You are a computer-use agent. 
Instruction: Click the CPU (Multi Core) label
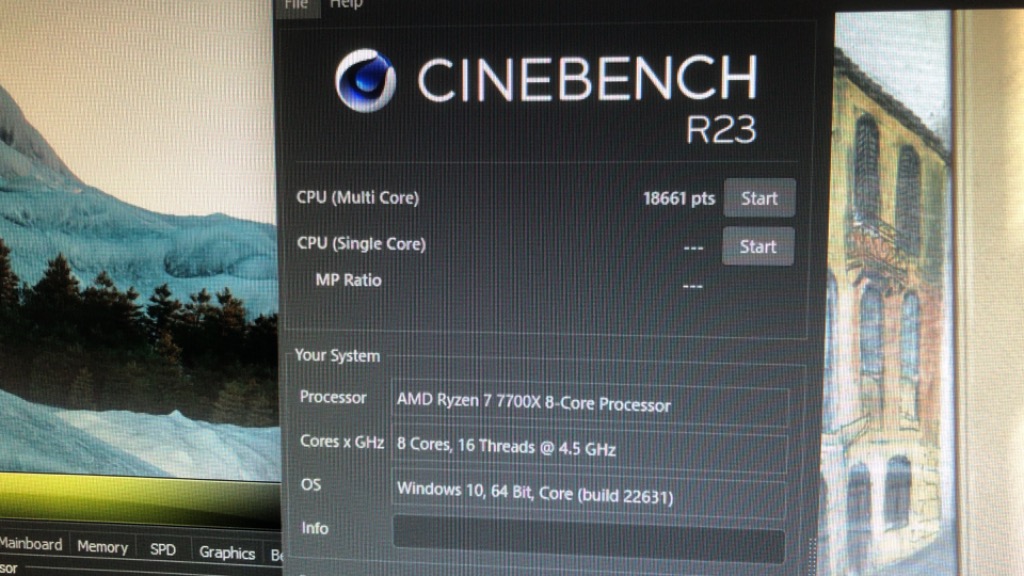358,197
